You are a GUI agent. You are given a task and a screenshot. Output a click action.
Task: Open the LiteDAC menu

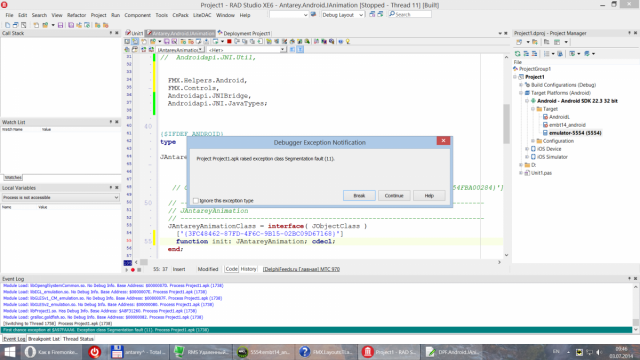point(202,15)
